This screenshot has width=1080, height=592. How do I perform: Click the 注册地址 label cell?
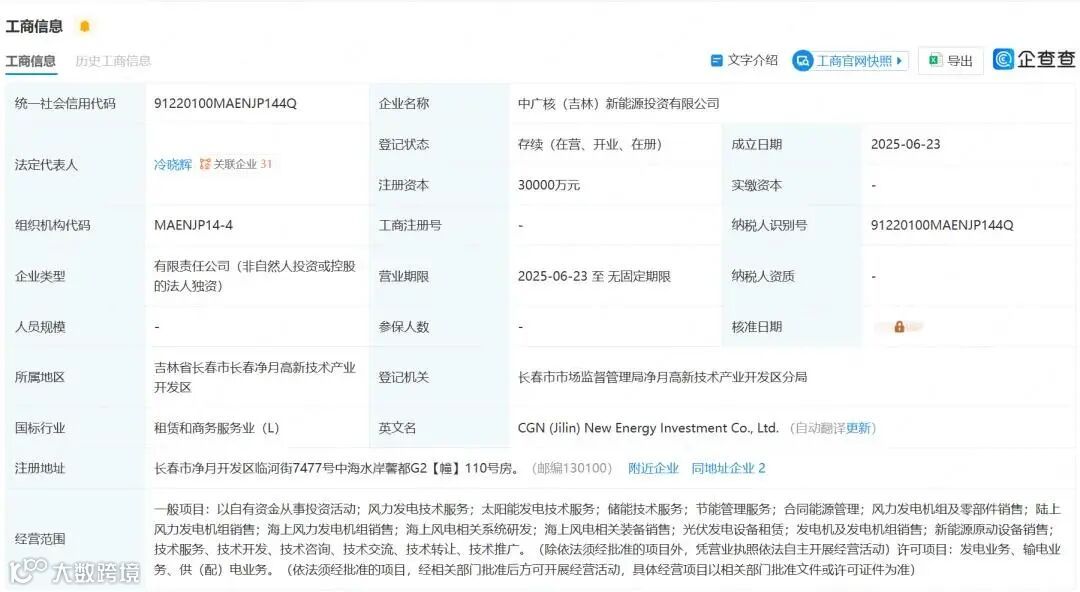click(75, 468)
